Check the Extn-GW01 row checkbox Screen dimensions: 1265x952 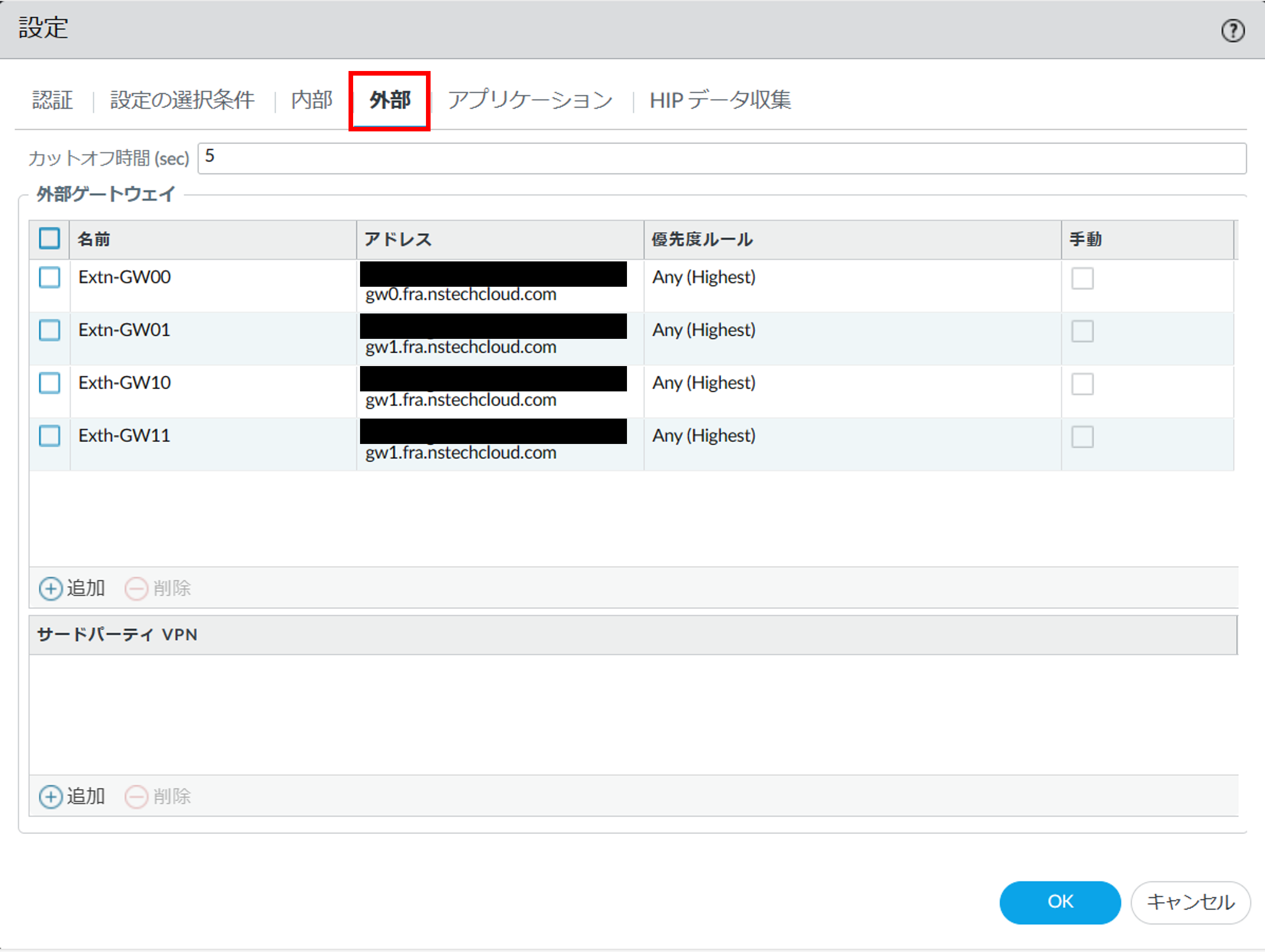pyautogui.click(x=49, y=331)
